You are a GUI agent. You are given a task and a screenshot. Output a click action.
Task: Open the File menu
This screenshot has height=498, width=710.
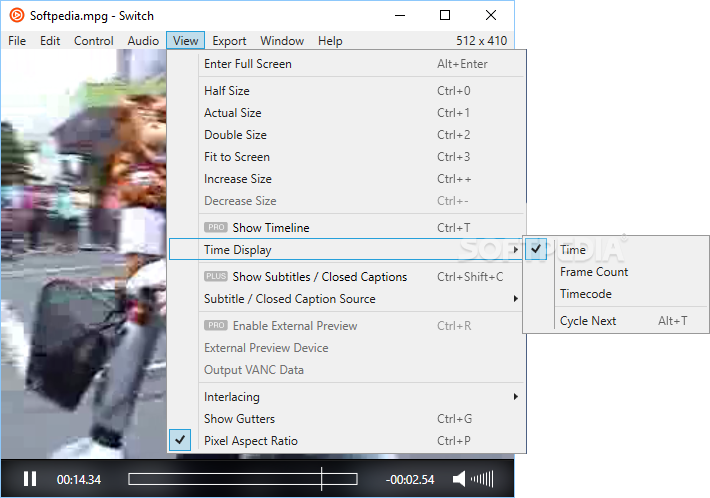(x=17, y=41)
